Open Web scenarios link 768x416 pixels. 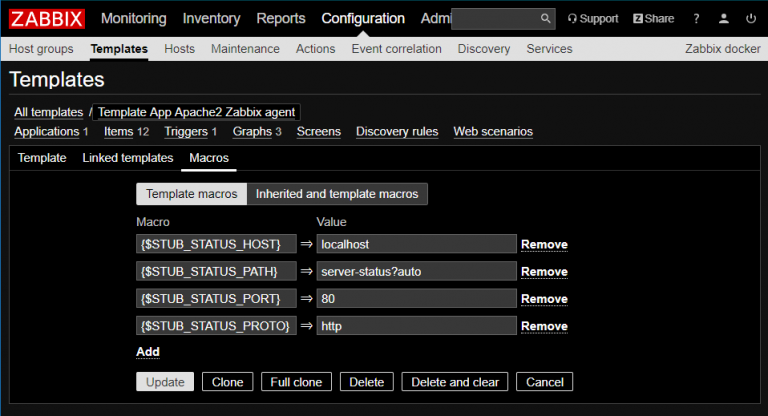(x=493, y=132)
